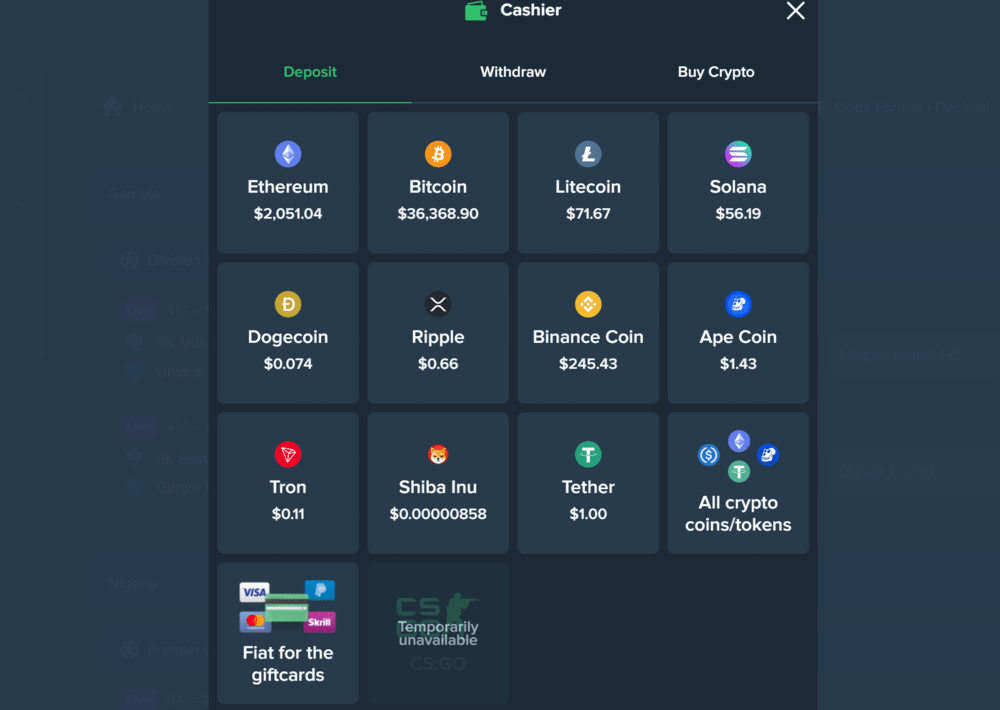This screenshot has width=1000, height=710.
Task: Select the Ethereum coin icon
Action: 288,154
